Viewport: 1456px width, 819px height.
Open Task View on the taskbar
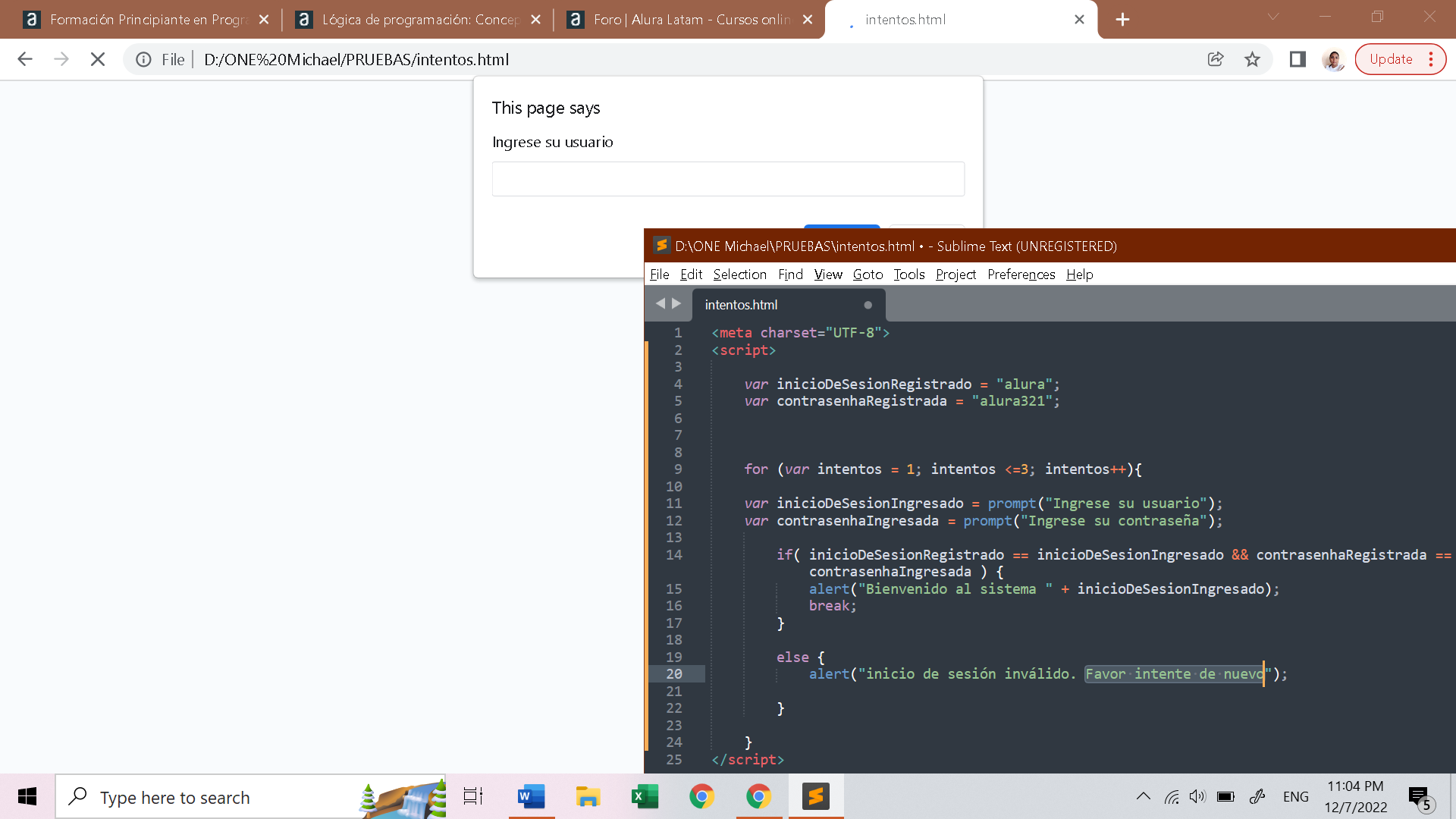473,796
